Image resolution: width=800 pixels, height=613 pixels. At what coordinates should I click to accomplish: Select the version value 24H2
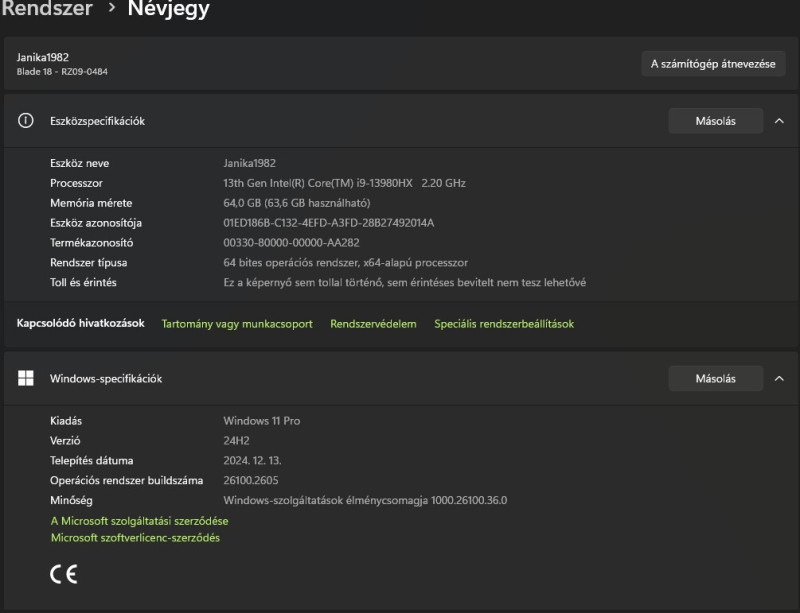236,441
